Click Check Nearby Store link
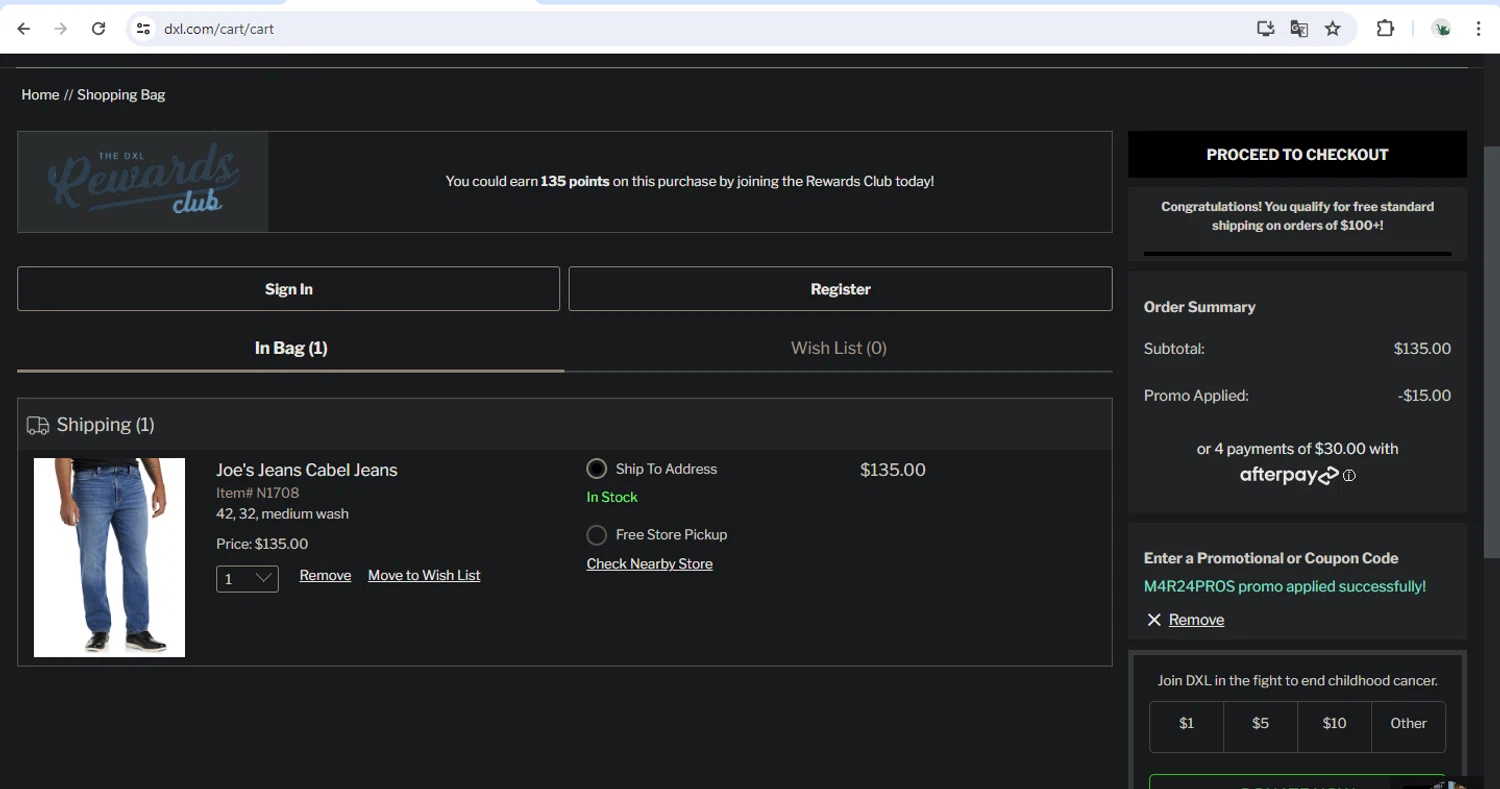 (x=649, y=564)
